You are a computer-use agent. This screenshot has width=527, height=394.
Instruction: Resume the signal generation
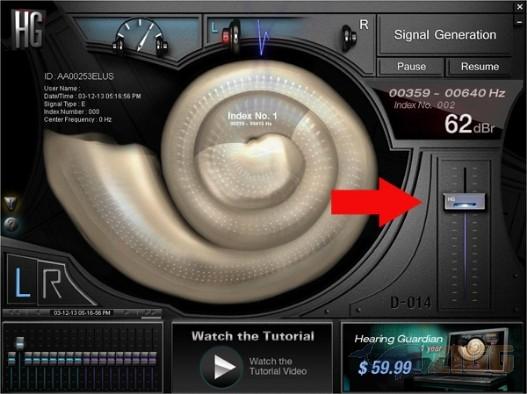[x=480, y=67]
